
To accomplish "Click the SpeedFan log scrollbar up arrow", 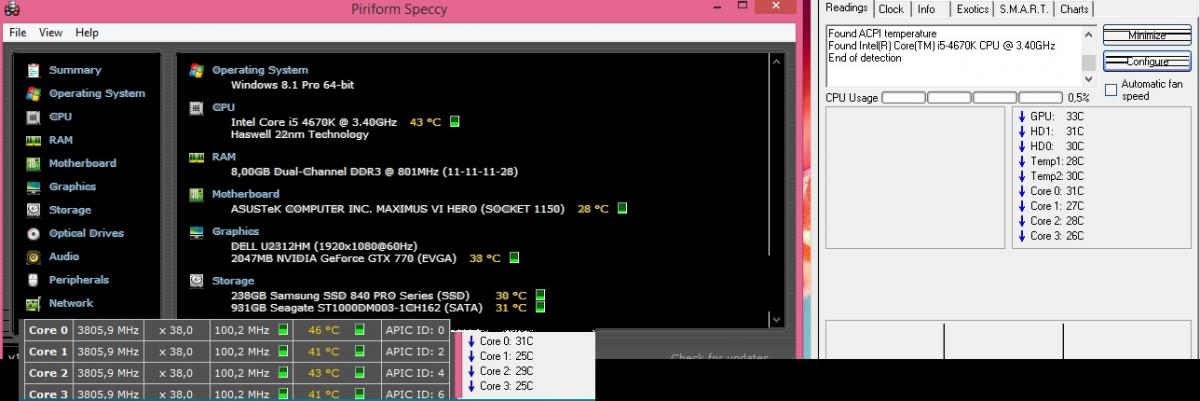I will coord(1088,35).
